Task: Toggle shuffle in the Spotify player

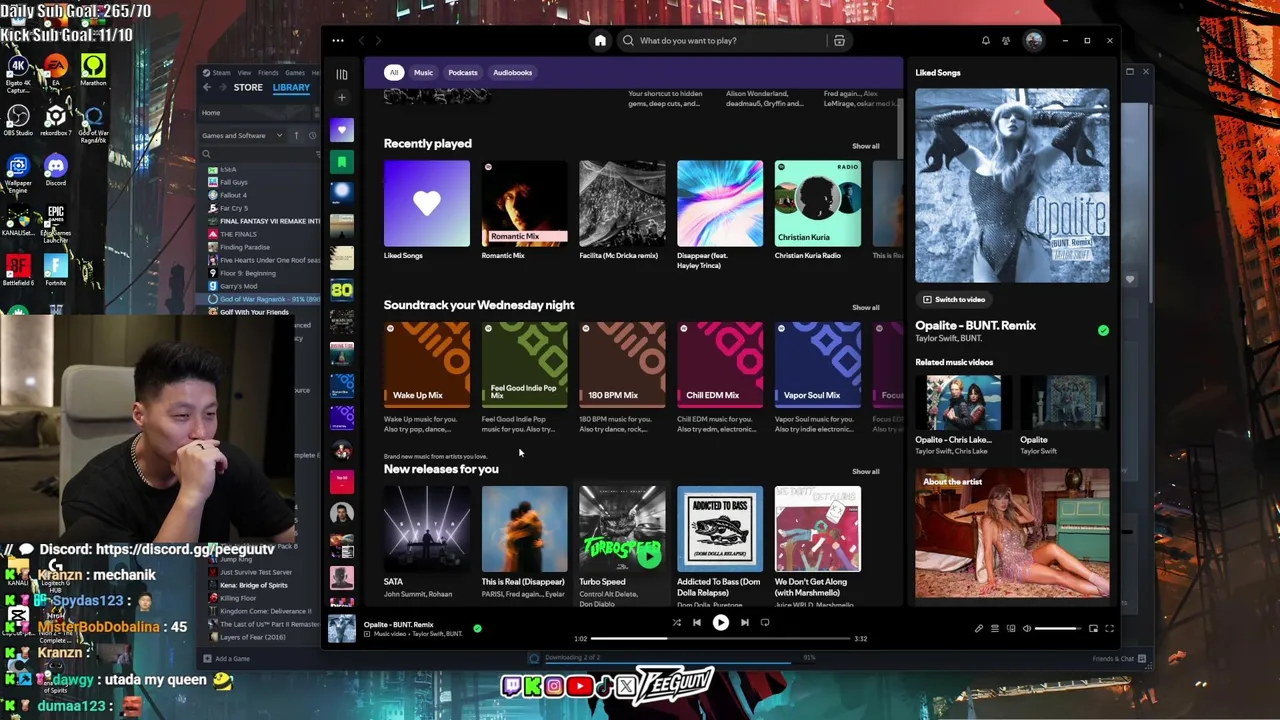Action: (x=676, y=623)
